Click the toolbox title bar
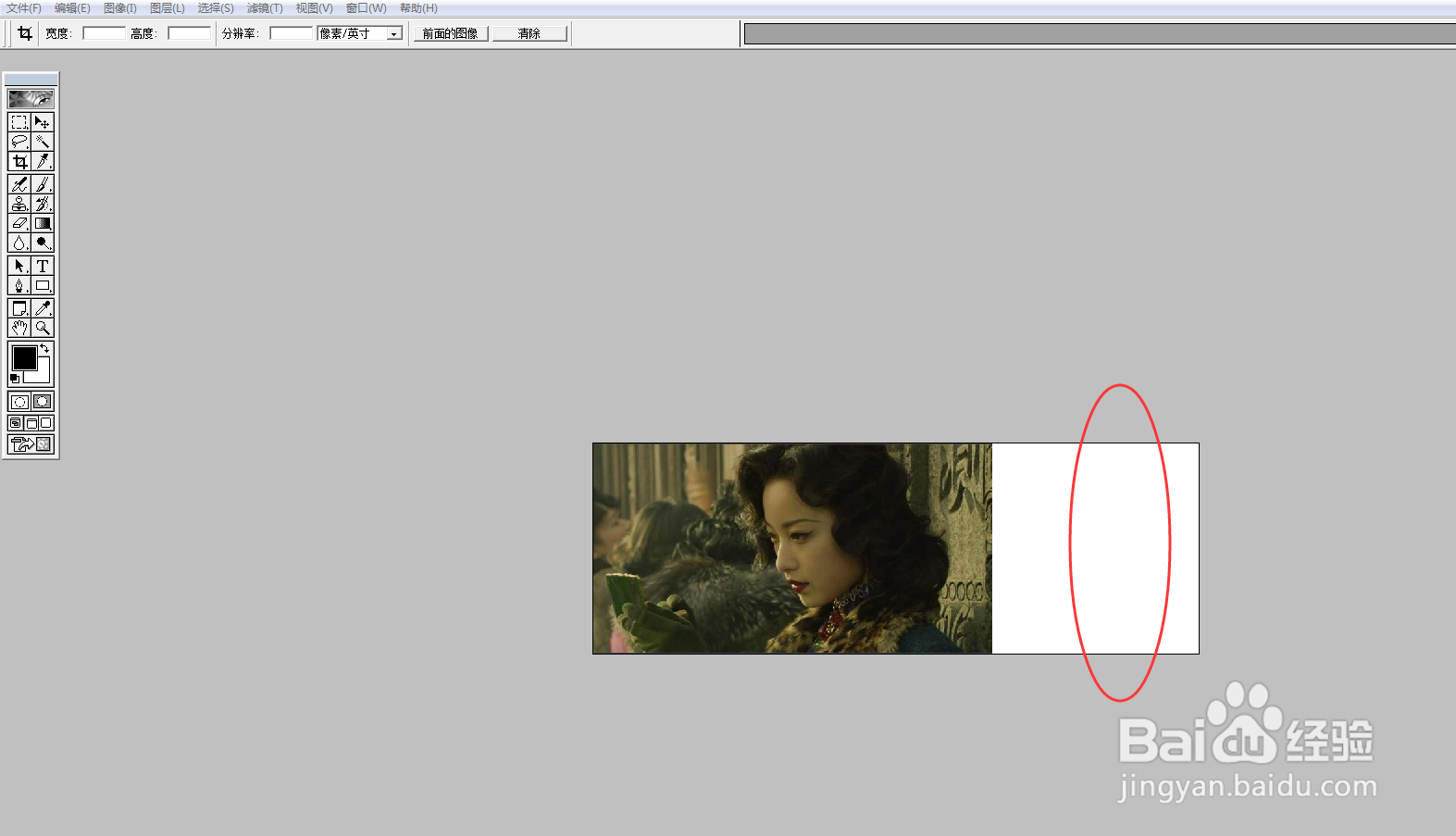The height and width of the screenshot is (836, 1456). coord(31,80)
